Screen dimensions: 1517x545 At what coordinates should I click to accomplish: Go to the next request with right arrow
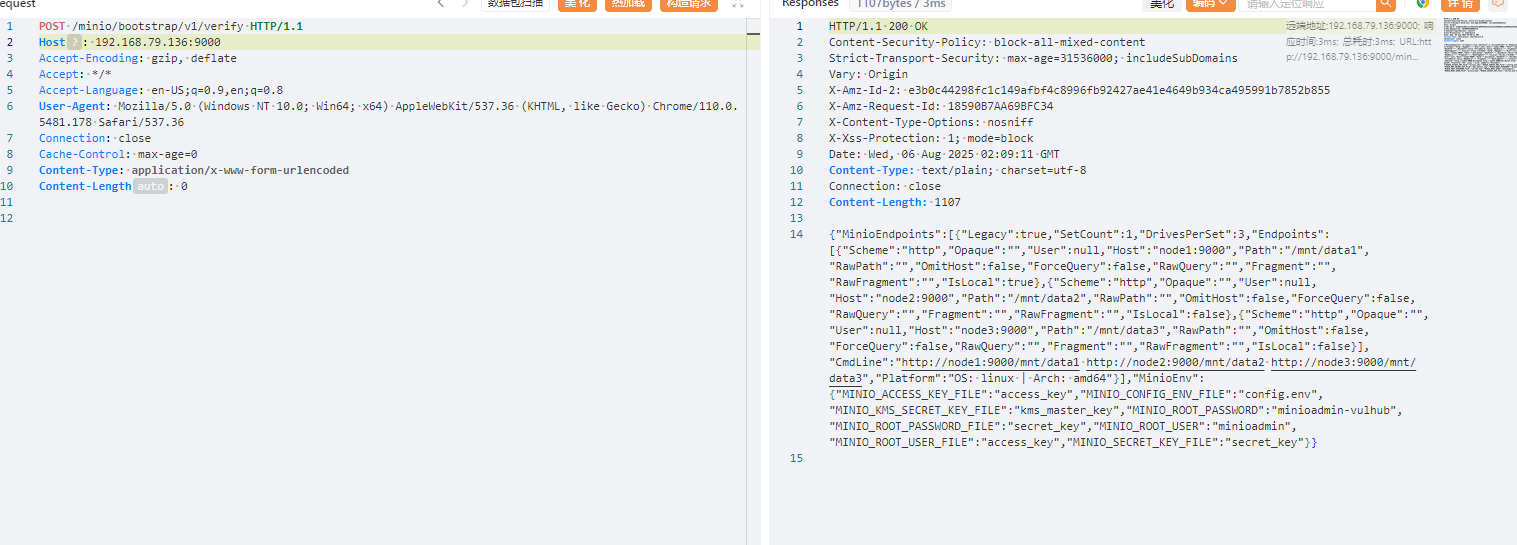(465, 4)
